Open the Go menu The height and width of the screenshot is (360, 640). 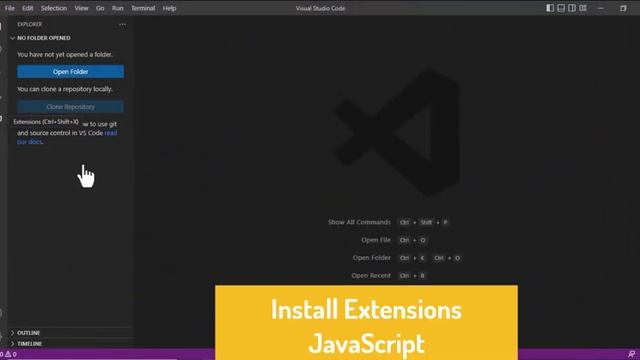pyautogui.click(x=100, y=8)
